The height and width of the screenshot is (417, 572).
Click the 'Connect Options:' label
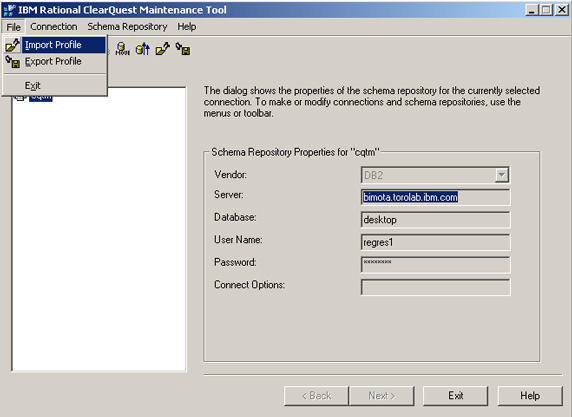(249, 285)
